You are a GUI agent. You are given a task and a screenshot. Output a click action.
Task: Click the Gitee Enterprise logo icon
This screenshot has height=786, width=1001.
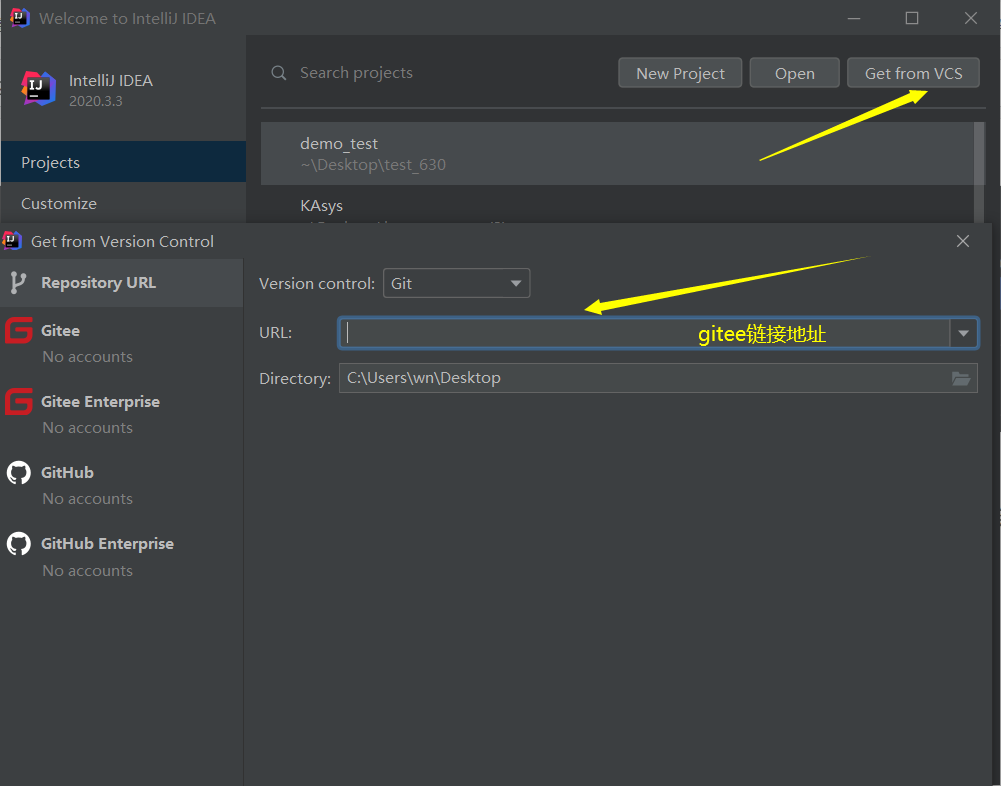tap(19, 402)
